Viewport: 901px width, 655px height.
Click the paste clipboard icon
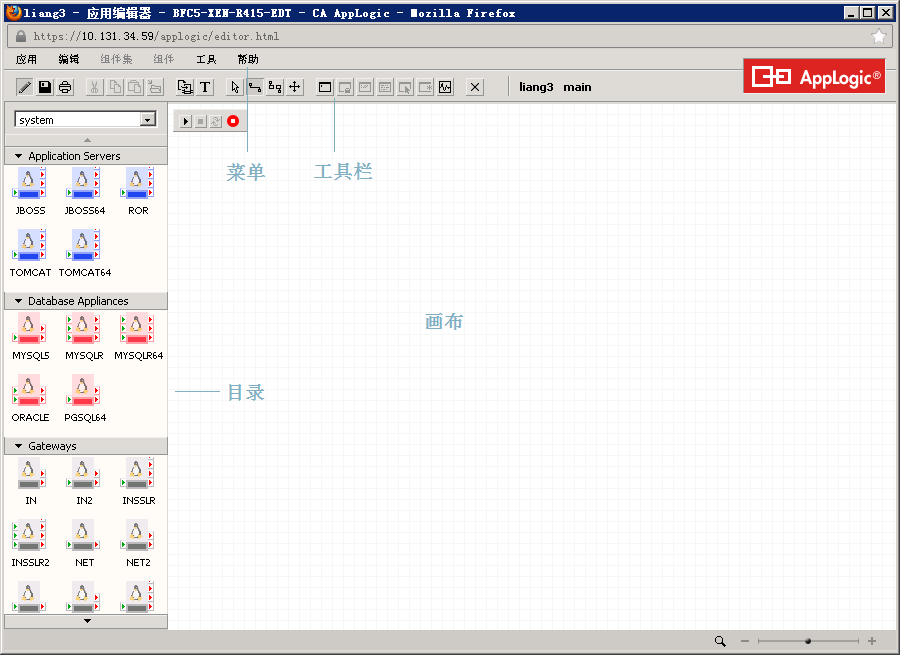click(x=135, y=87)
